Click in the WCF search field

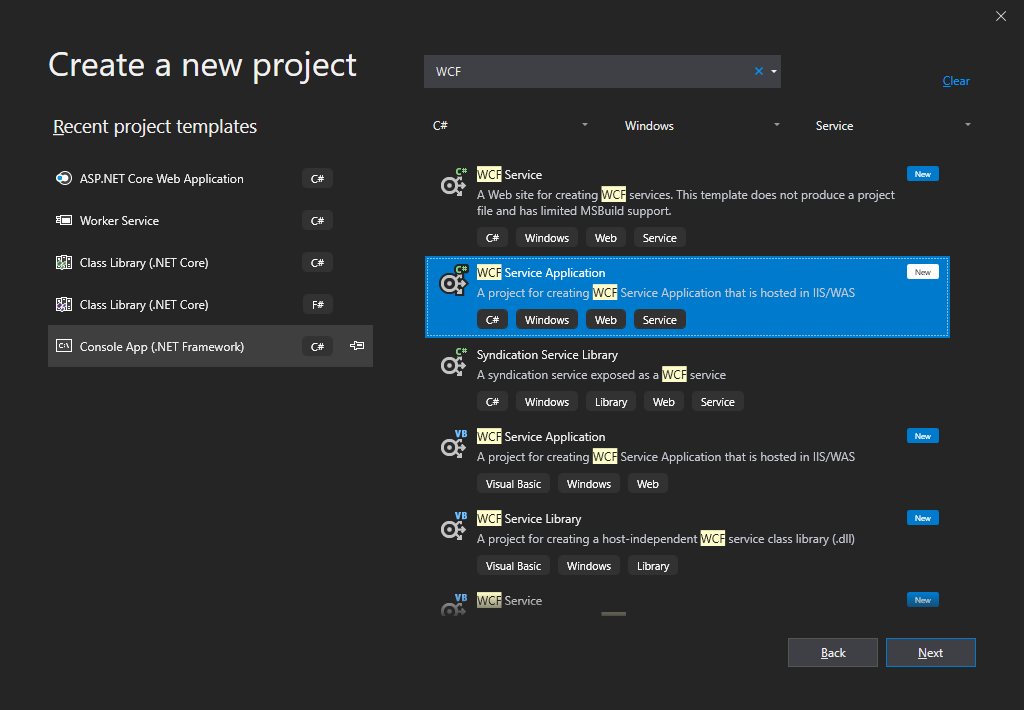coord(590,71)
